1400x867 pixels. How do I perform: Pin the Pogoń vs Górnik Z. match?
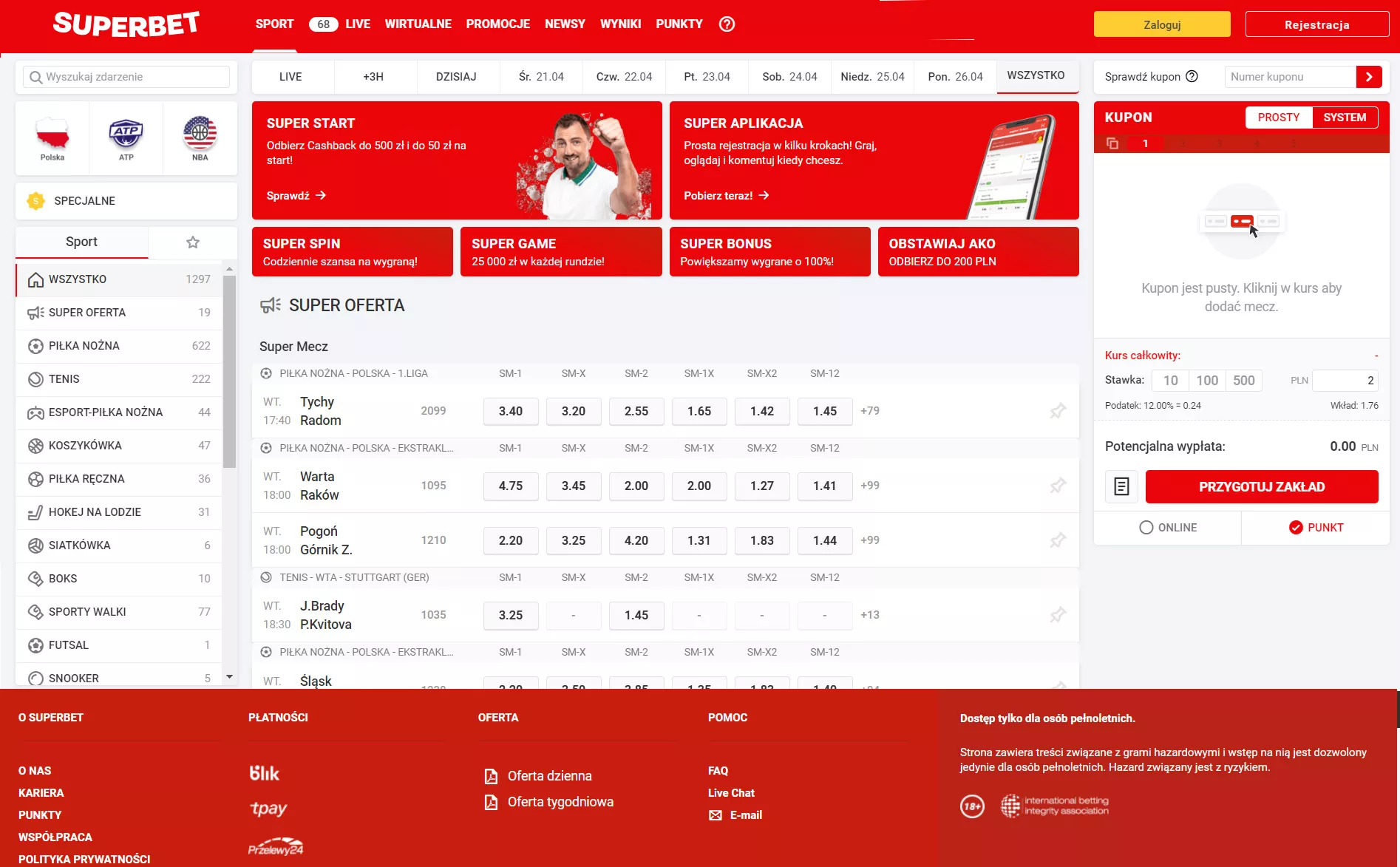(1058, 540)
